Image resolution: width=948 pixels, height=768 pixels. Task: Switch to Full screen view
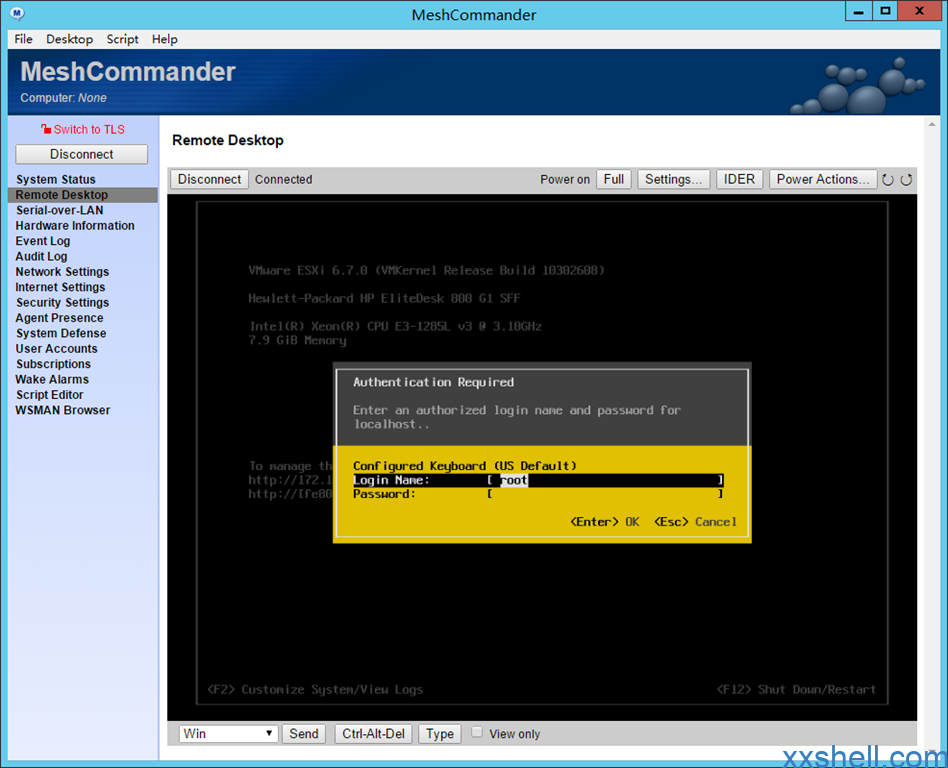tap(614, 180)
